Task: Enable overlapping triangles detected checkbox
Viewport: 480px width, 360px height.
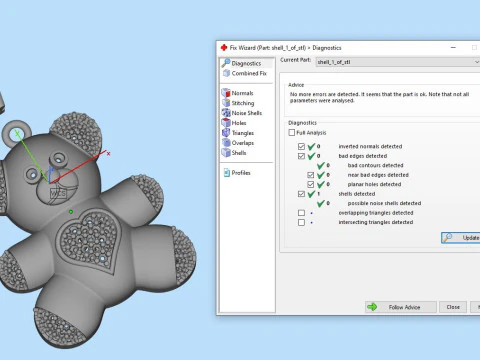Action: click(301, 213)
